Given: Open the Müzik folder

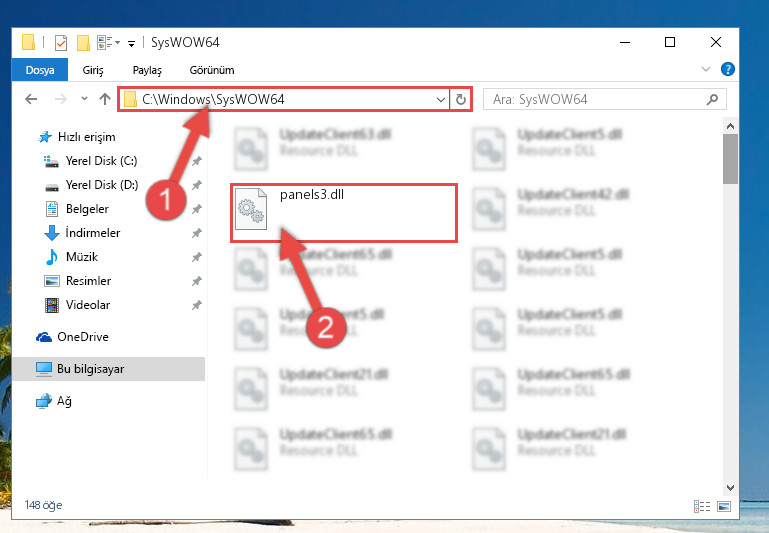Looking at the screenshot, I should point(82,257).
